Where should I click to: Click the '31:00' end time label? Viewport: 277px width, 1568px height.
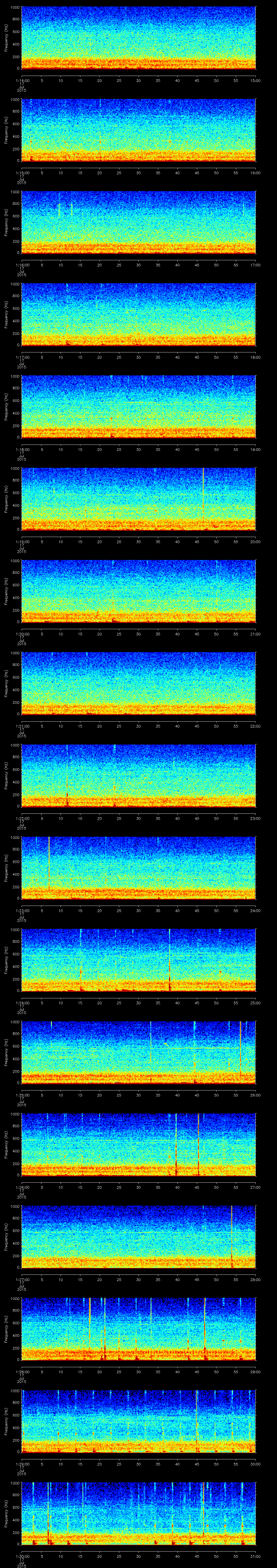click(255, 1556)
